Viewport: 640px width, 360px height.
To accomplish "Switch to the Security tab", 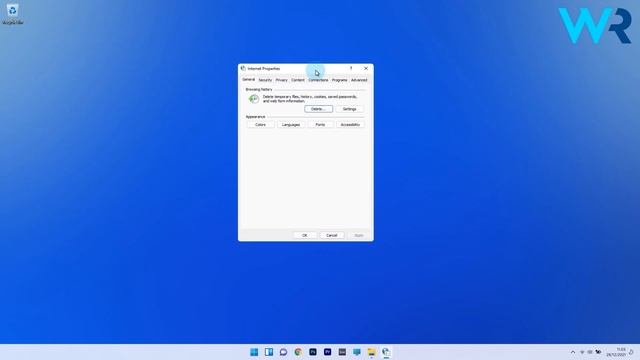I will [265, 80].
